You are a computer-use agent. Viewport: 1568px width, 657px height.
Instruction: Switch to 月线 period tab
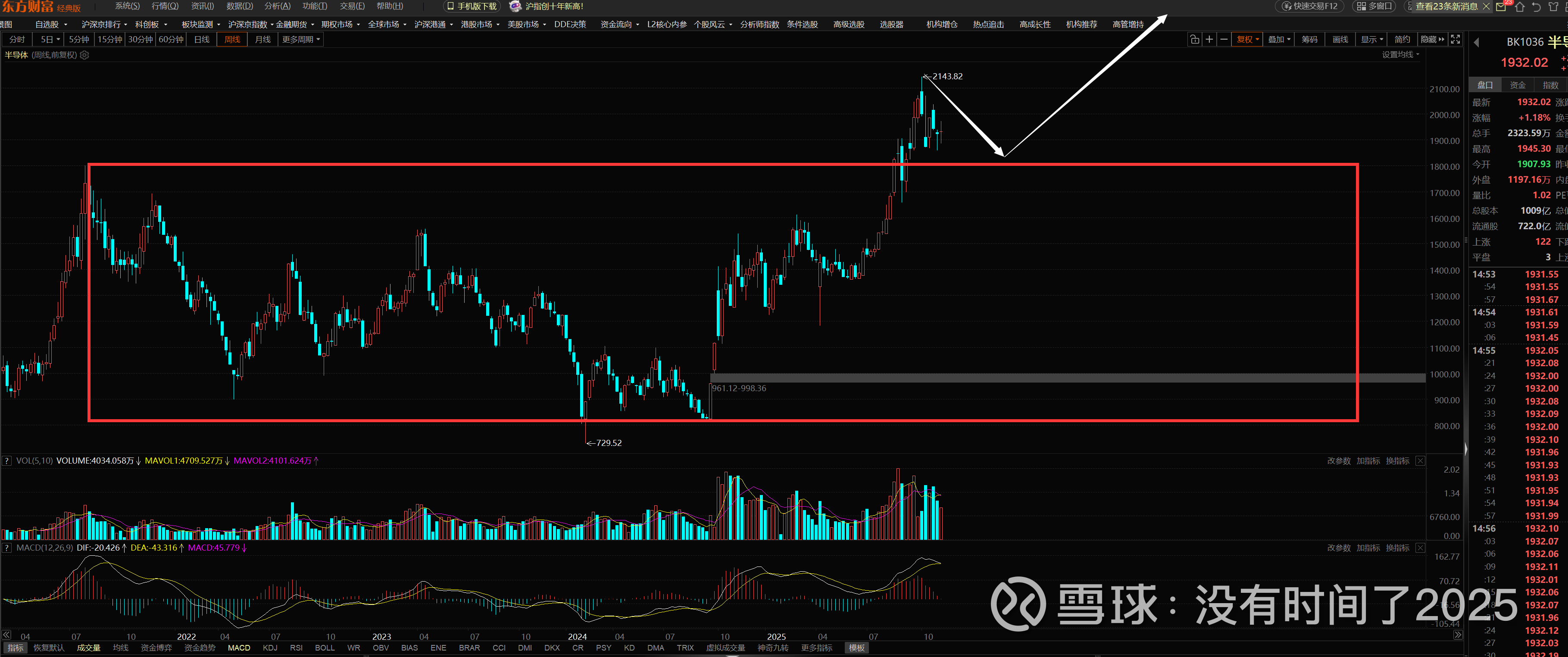(x=262, y=40)
